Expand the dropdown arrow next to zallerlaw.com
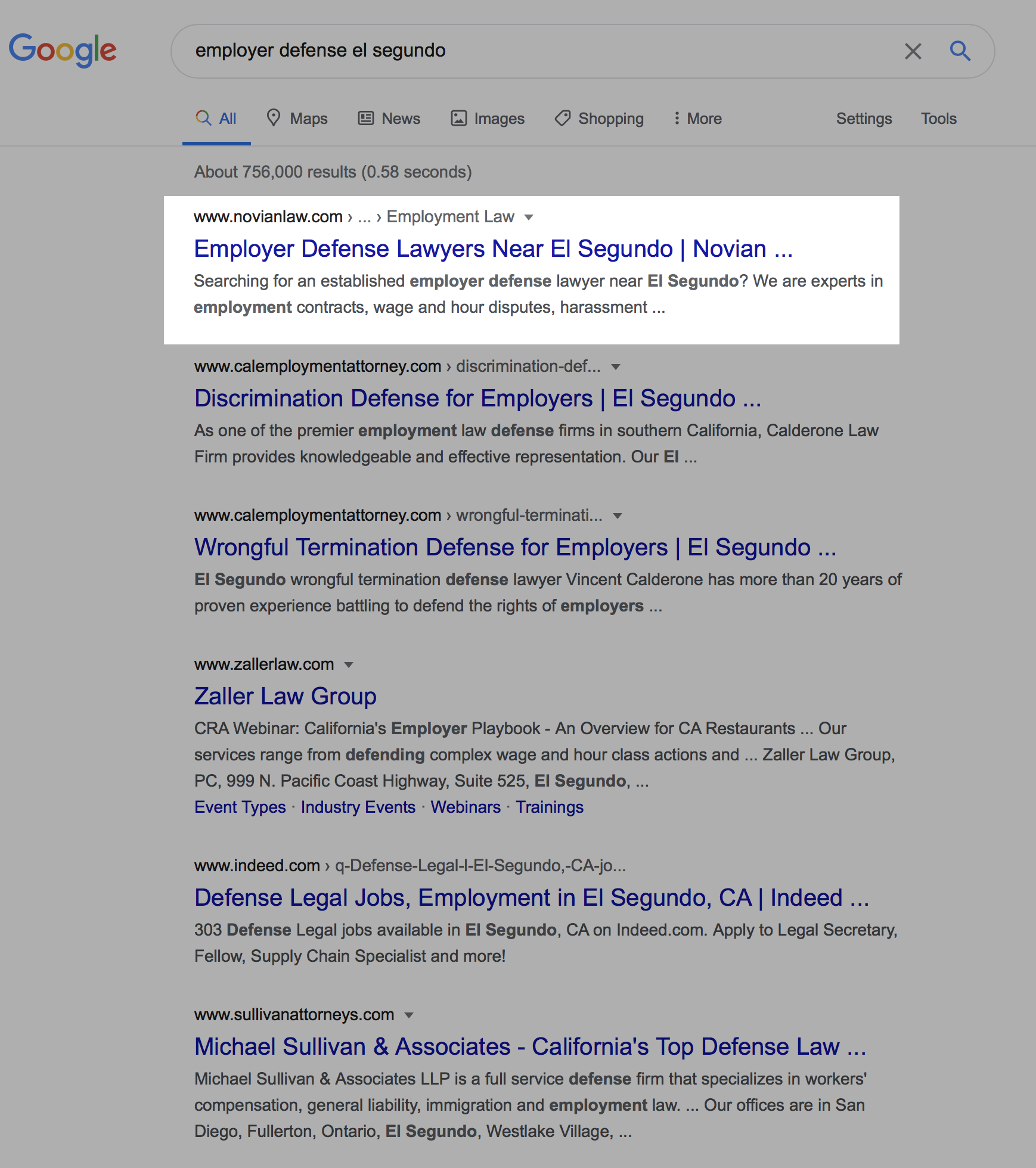This screenshot has height=1168, width=1036. coord(349,665)
